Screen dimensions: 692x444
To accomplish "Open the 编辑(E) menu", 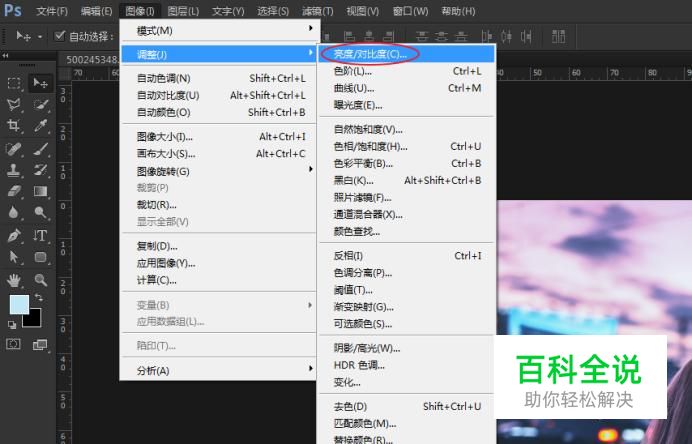I will pos(96,11).
